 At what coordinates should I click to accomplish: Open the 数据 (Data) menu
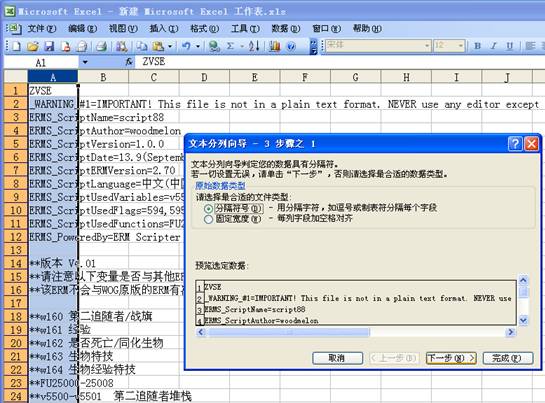[286, 29]
